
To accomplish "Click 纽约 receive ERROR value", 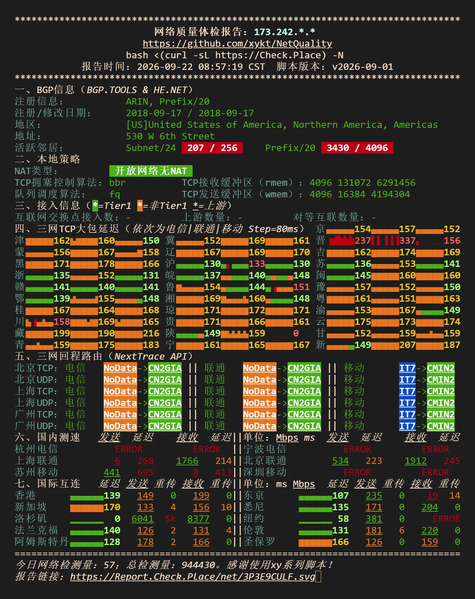I will pos(446,519).
